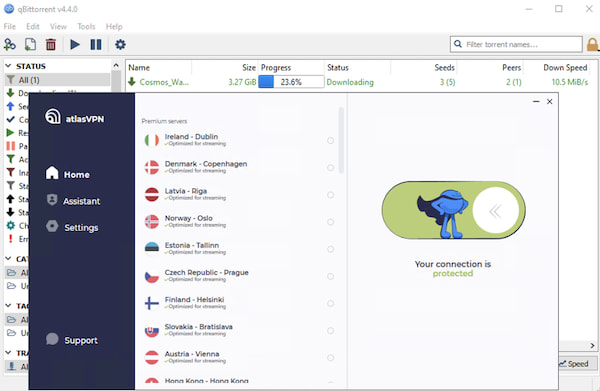Click the Ireland flag icon
This screenshot has height=391, width=600.
tap(152, 140)
